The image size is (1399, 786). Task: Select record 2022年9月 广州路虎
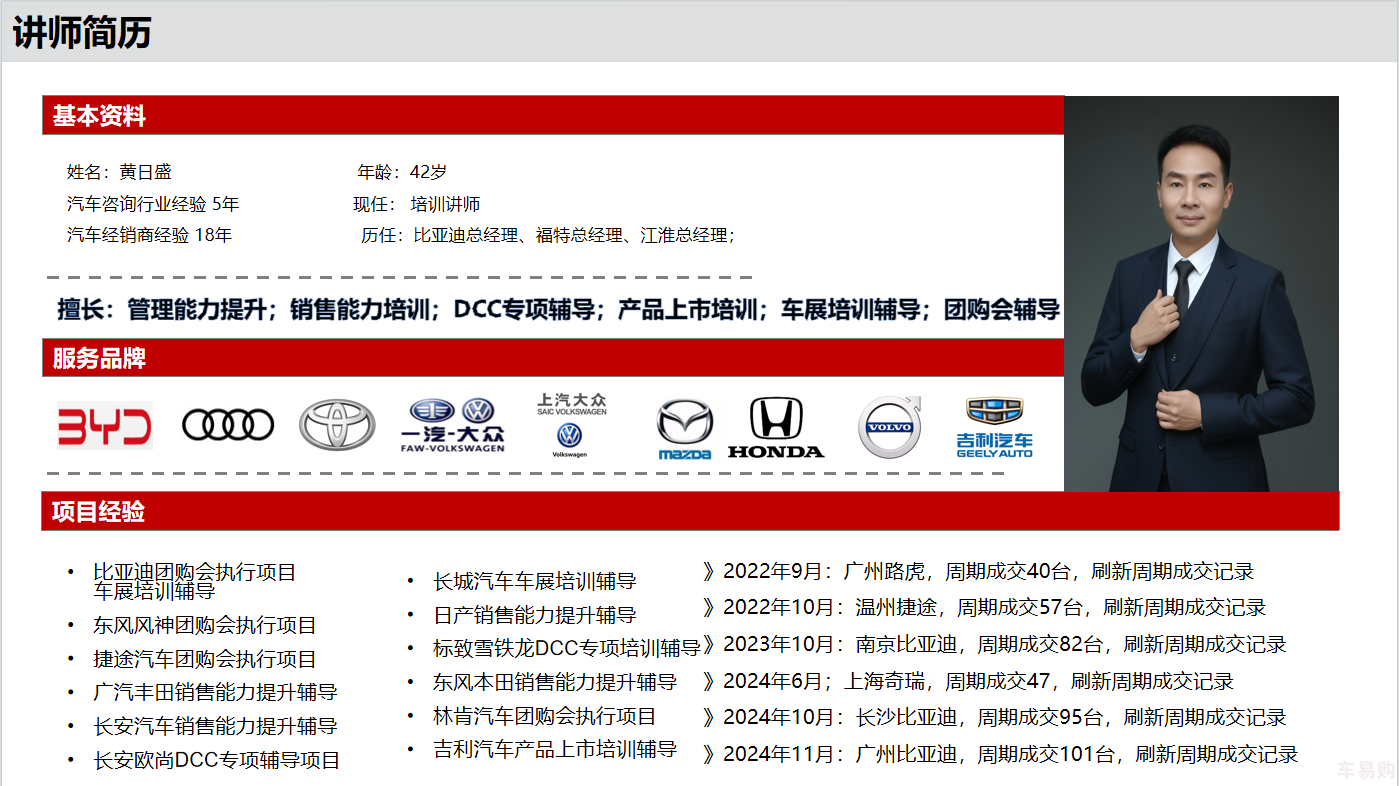tap(978, 571)
